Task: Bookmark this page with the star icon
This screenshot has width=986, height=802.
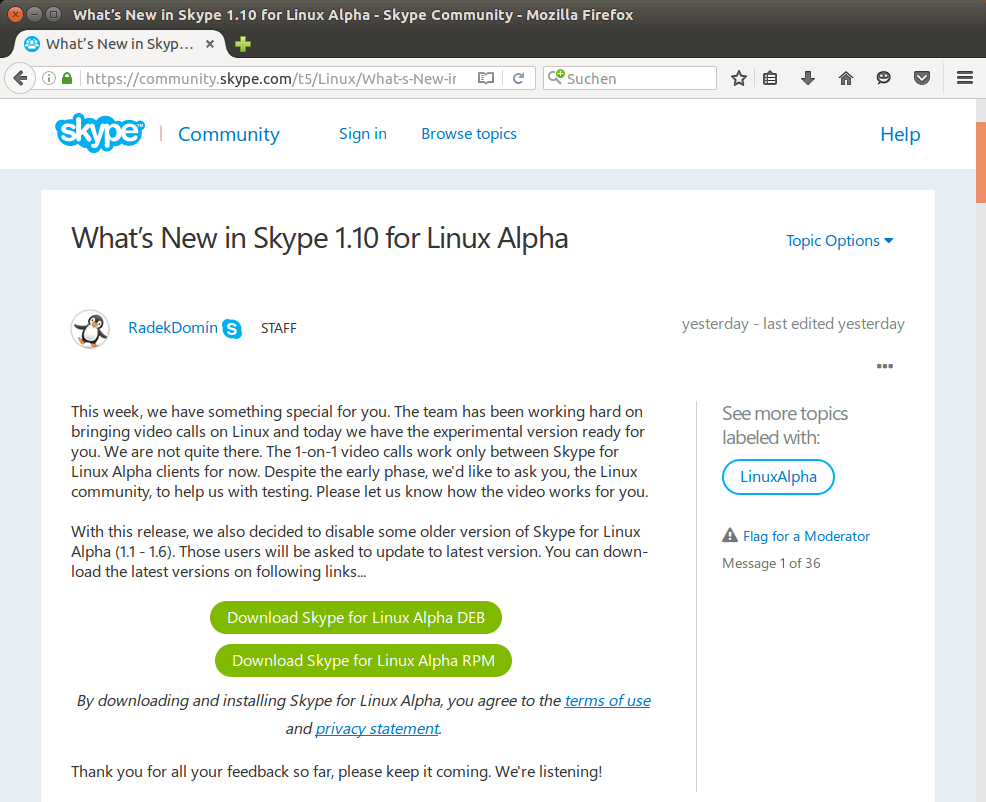Action: pos(739,78)
